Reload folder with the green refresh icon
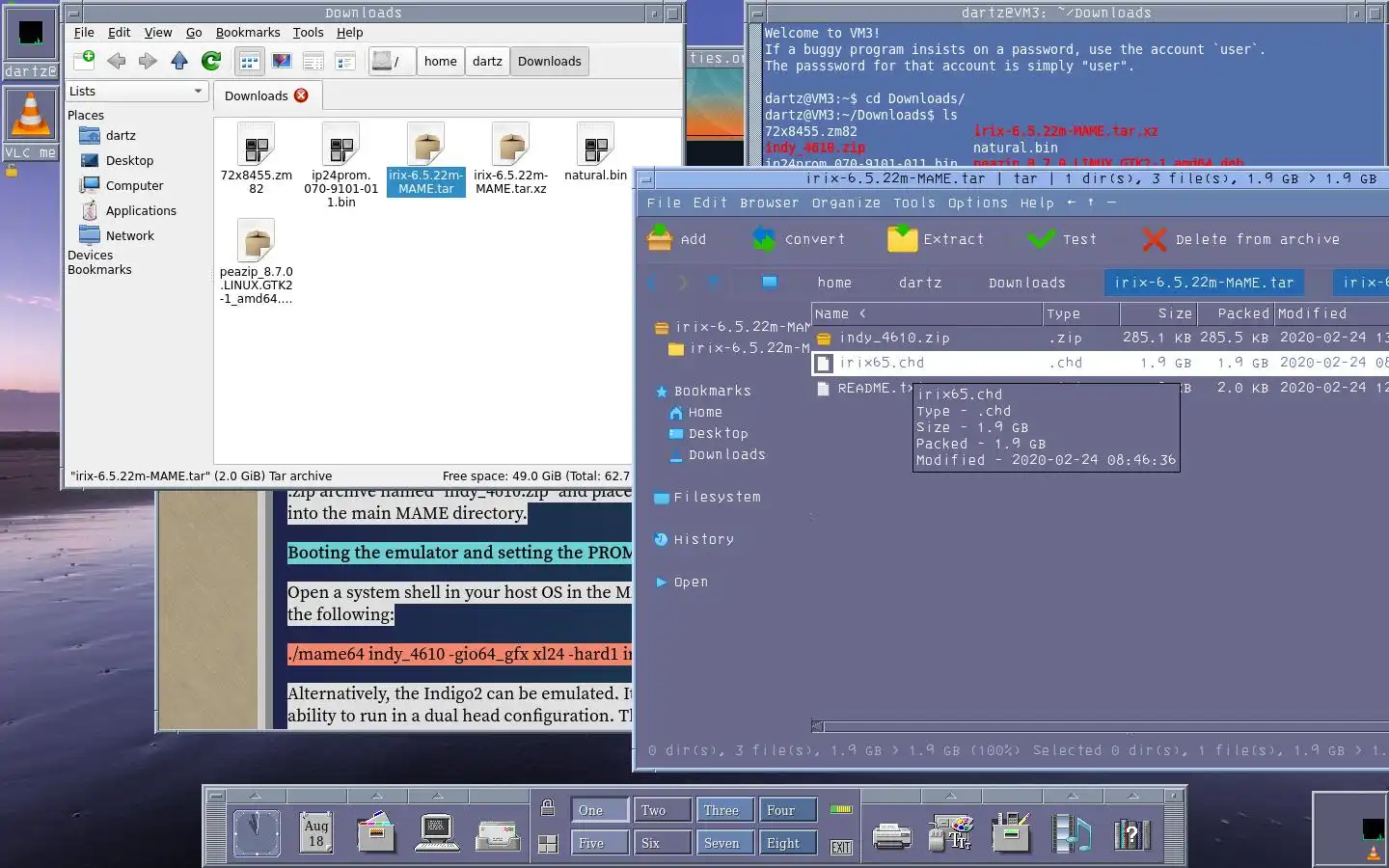This screenshot has width=1389, height=868. tap(211, 61)
